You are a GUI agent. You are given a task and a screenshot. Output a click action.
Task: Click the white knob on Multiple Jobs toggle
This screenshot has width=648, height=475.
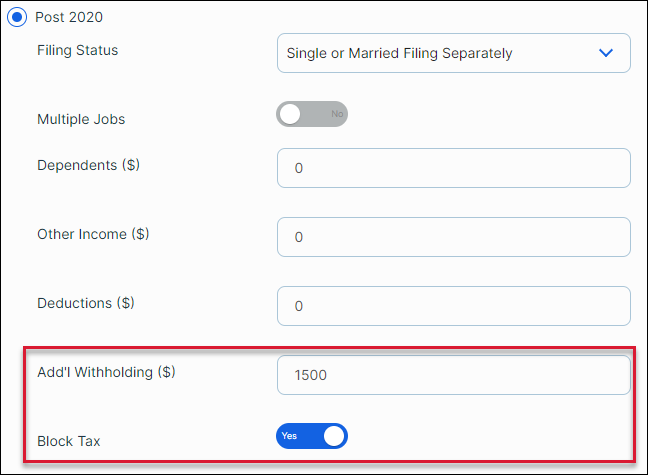tap(291, 115)
